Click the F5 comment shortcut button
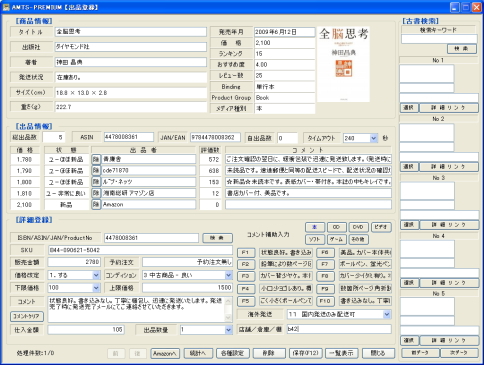Viewport: 484px width, 365px height. 246,301
